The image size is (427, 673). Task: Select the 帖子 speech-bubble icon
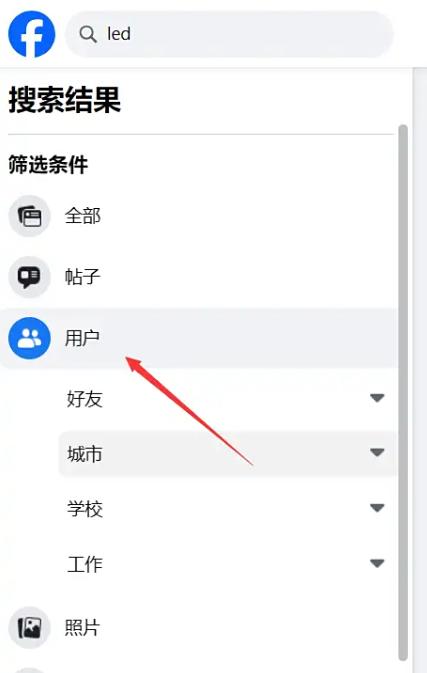point(30,277)
